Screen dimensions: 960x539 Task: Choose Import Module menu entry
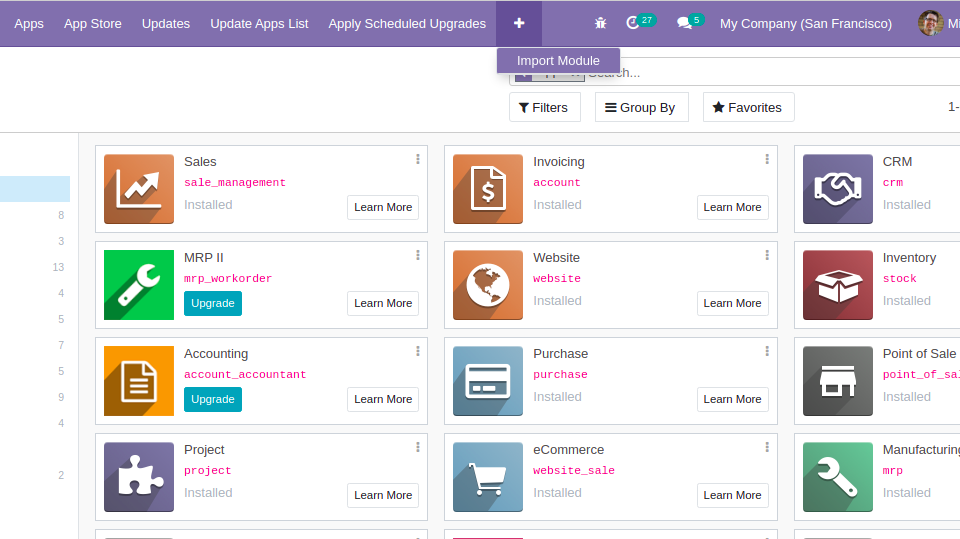[x=558, y=61]
